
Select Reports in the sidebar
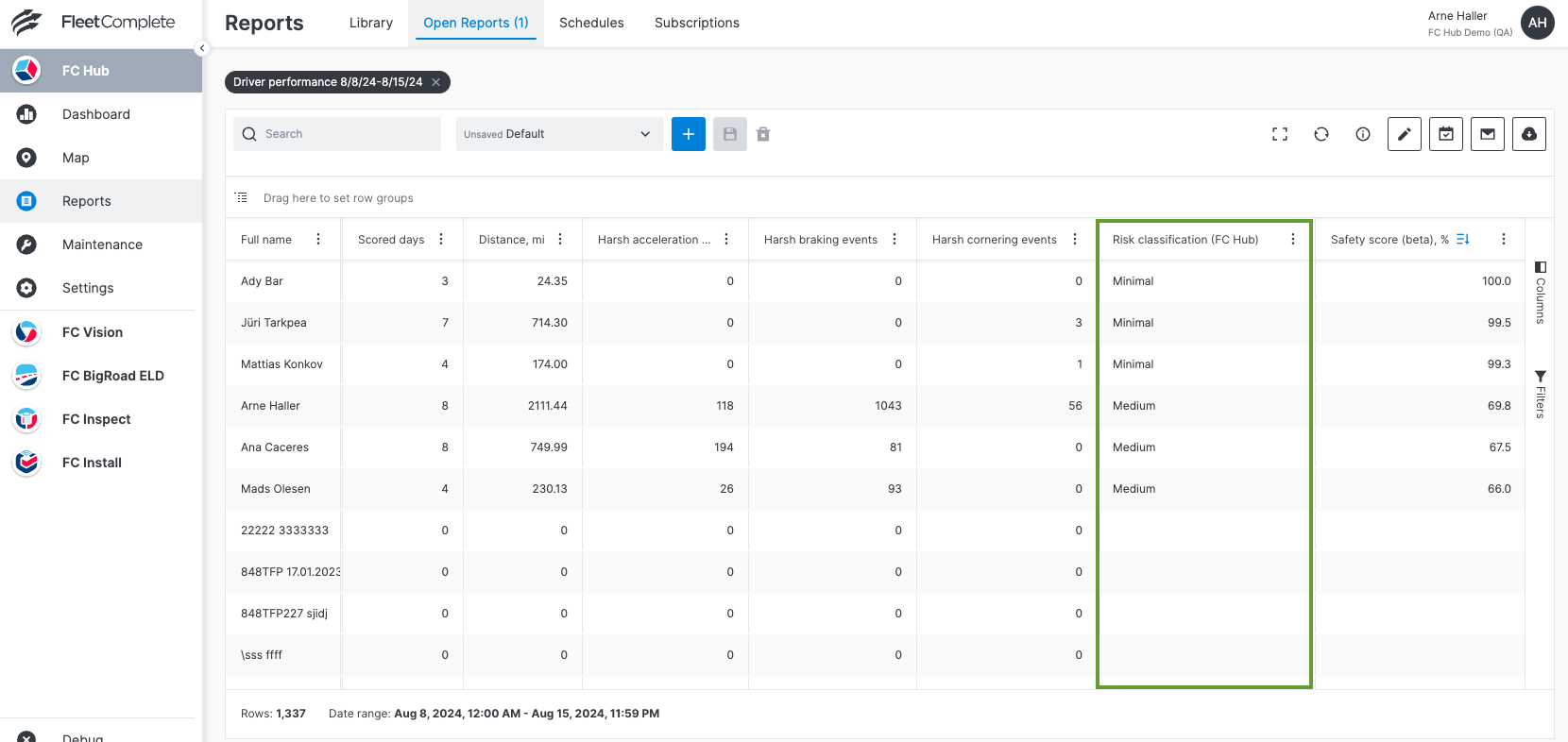point(101,201)
